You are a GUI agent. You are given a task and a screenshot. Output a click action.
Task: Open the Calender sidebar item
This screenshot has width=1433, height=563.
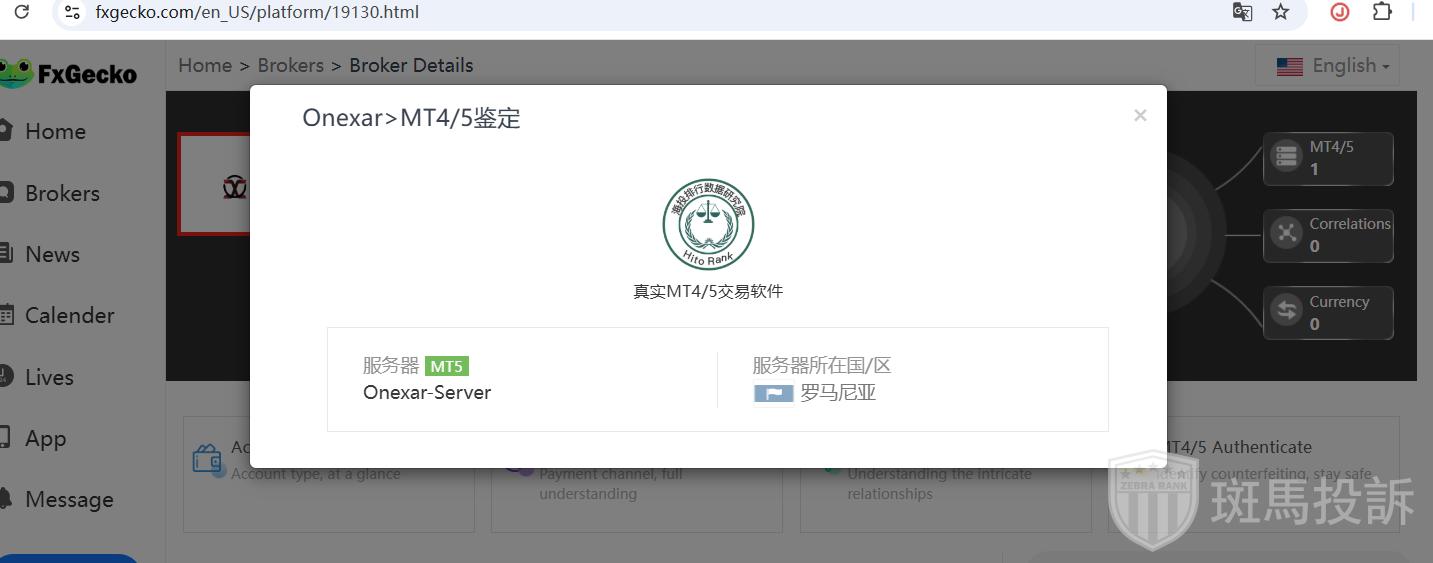69,315
